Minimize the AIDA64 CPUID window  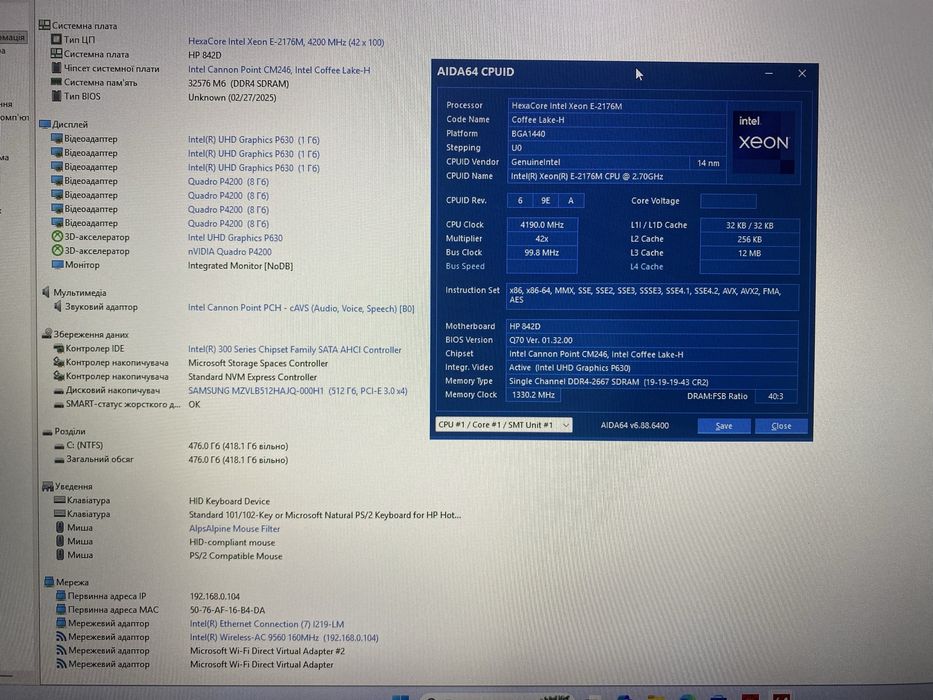point(769,73)
